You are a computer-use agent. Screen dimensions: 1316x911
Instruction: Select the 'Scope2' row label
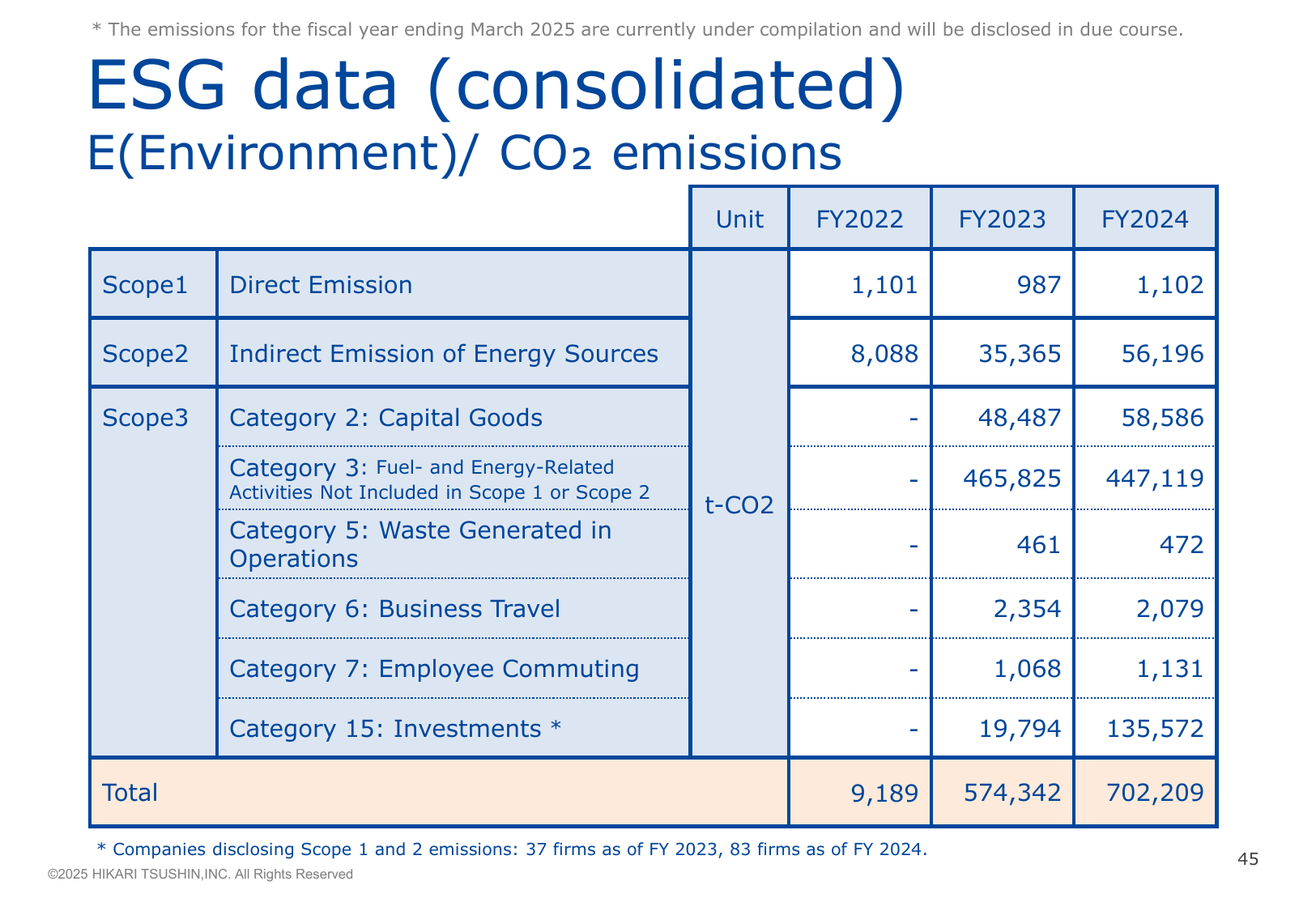(x=145, y=354)
